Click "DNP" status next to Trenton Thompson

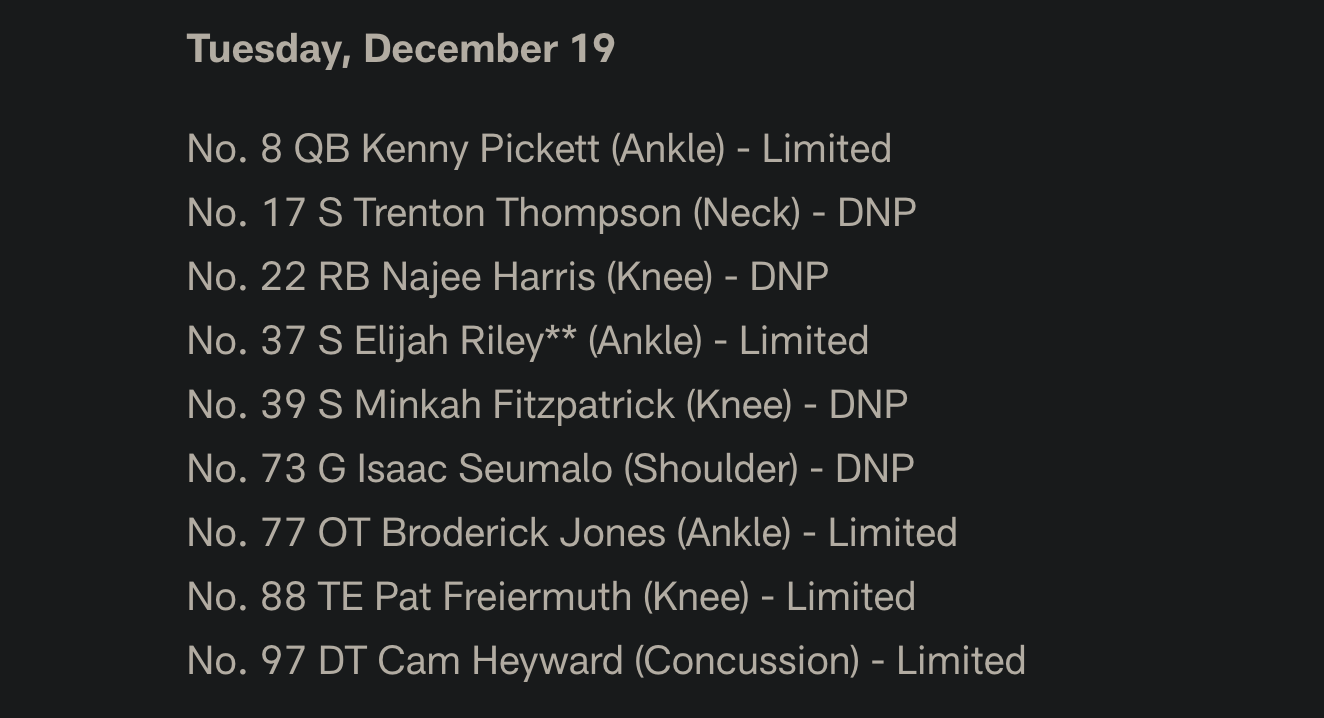[876, 213]
